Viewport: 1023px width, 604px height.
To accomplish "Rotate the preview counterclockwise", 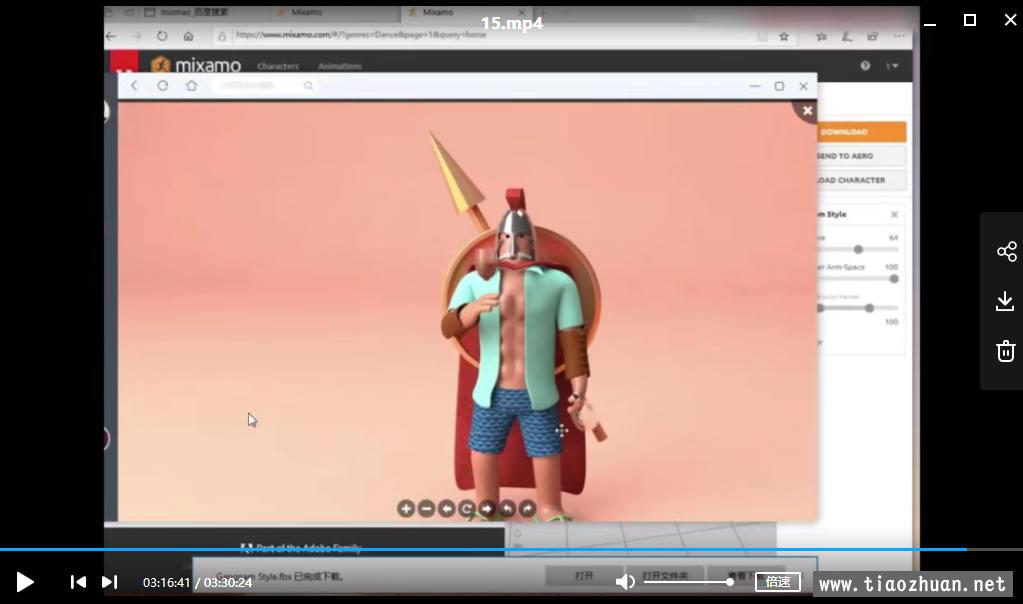I will point(507,509).
